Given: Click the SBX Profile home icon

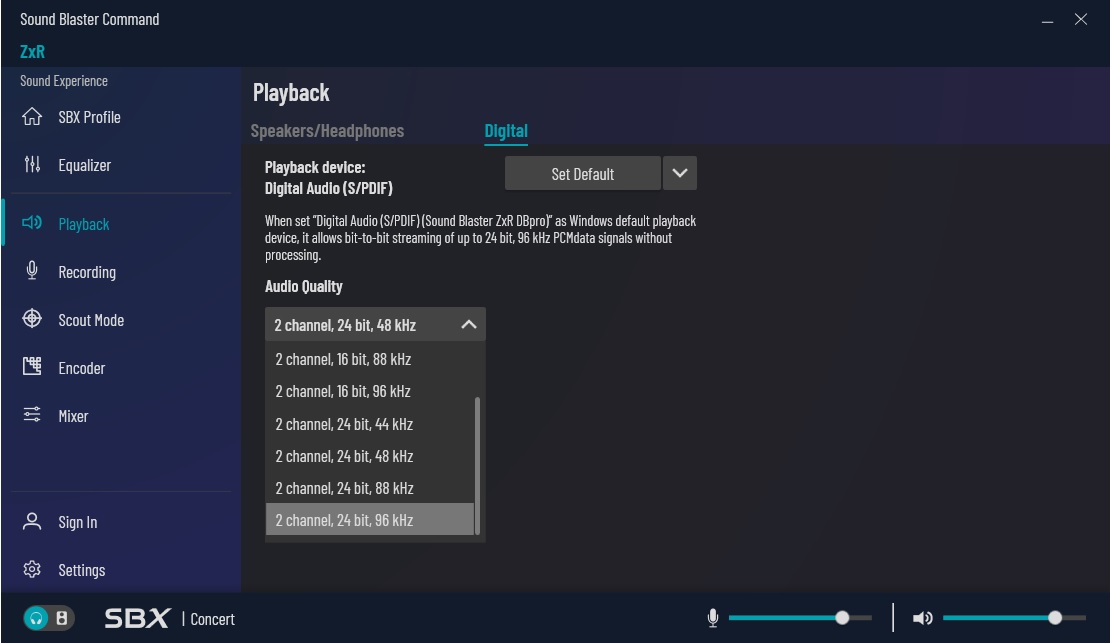Looking at the screenshot, I should pos(32,117).
